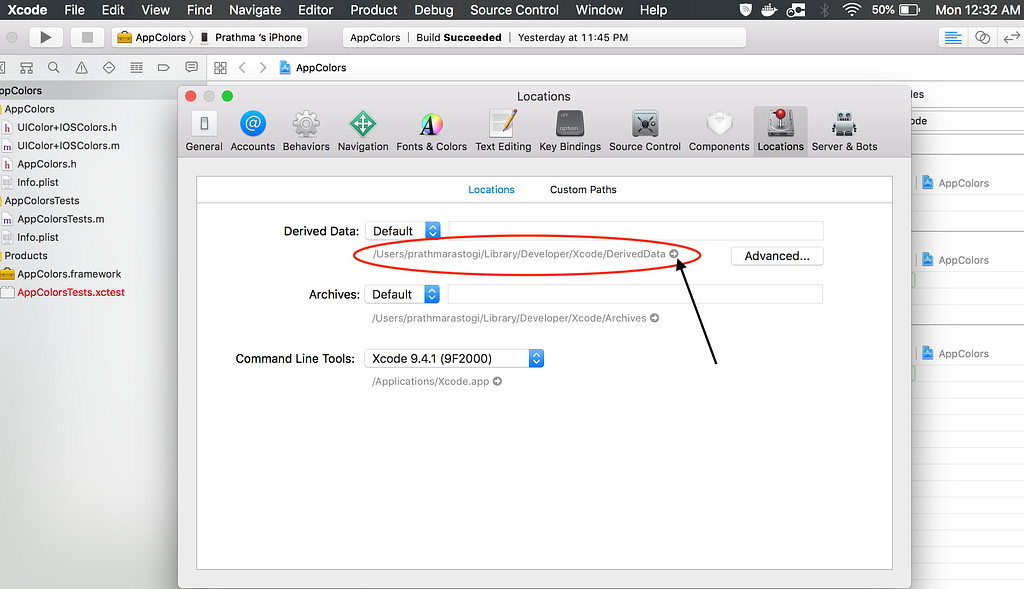Show the Assistant editor
This screenshot has height=589, width=1024.
tap(982, 37)
